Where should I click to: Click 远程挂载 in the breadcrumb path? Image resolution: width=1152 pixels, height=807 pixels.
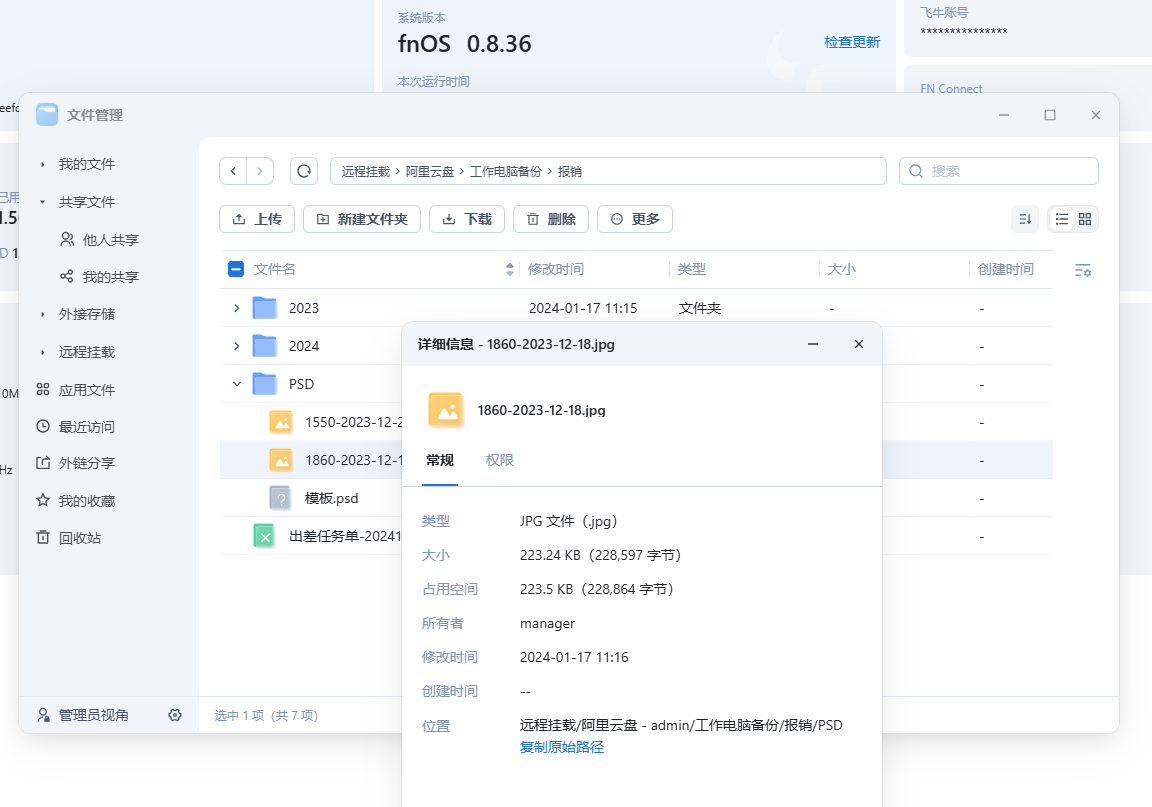point(366,171)
